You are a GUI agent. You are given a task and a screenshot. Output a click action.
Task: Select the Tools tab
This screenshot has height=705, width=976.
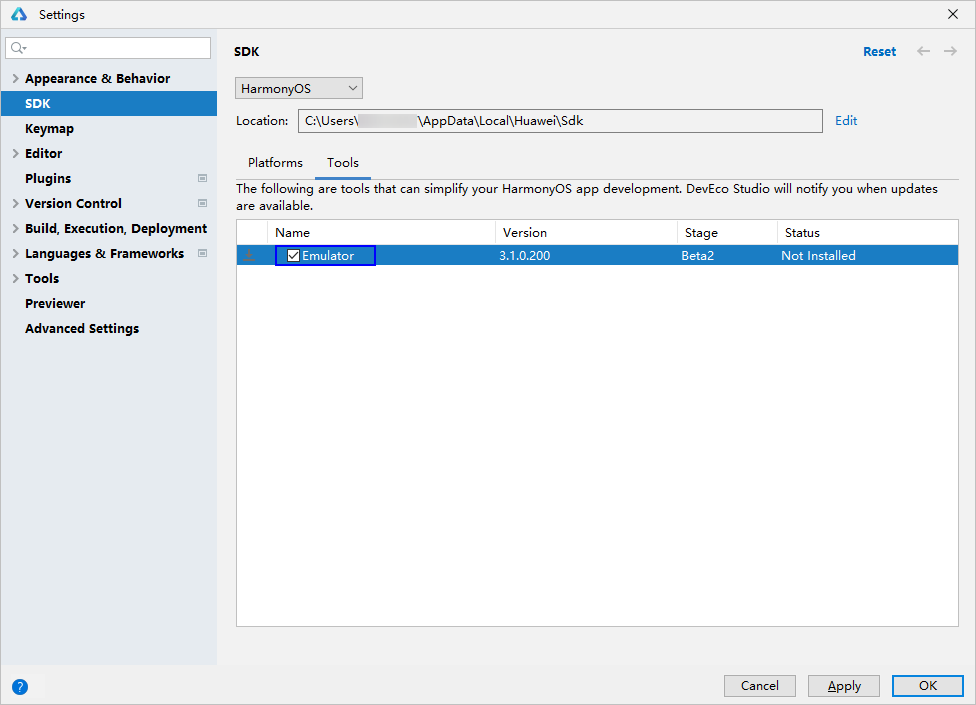click(x=343, y=162)
